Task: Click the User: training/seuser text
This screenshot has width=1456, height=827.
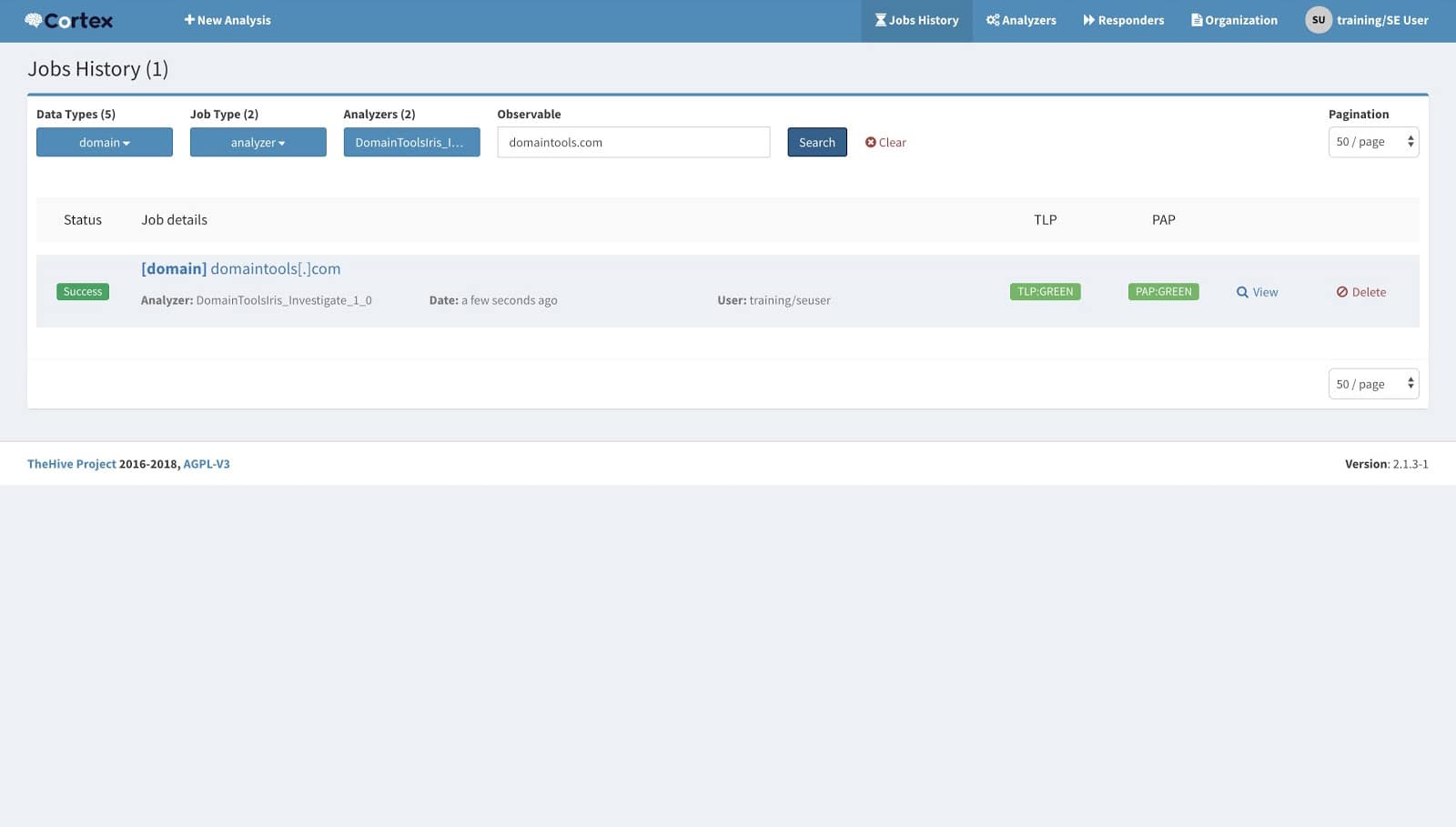Action: [x=773, y=300]
